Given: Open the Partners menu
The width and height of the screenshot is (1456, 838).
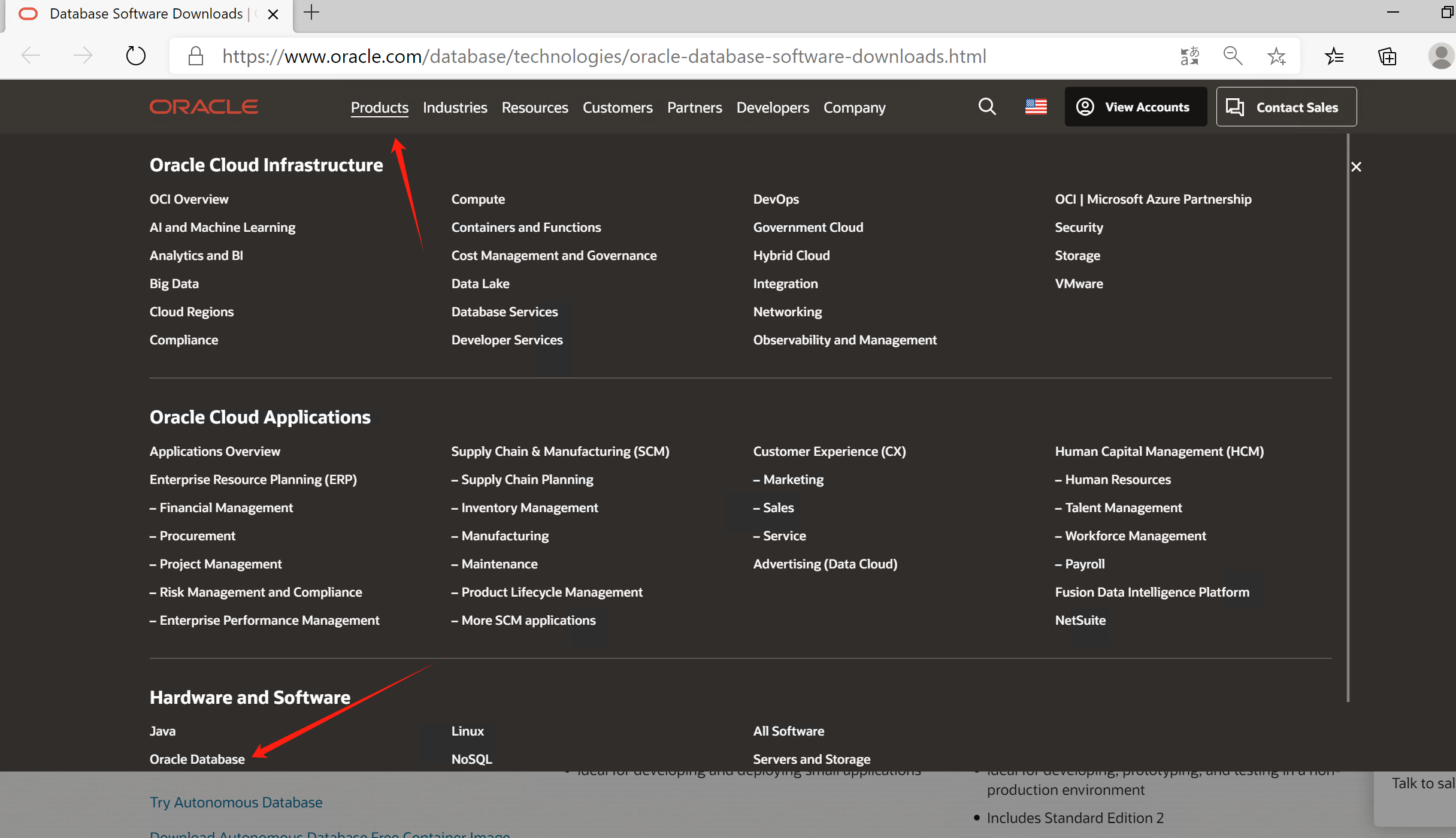Looking at the screenshot, I should 695,107.
